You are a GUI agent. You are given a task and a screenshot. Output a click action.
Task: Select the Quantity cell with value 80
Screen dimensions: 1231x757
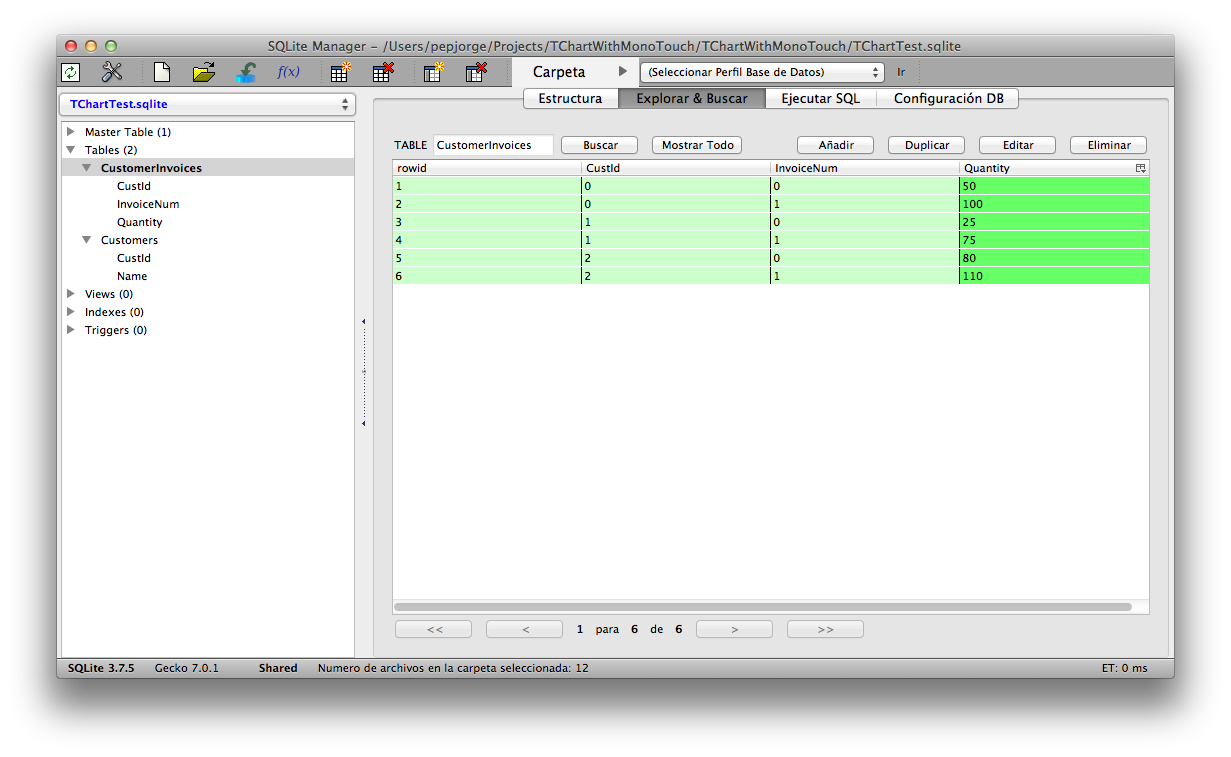pos(1054,258)
